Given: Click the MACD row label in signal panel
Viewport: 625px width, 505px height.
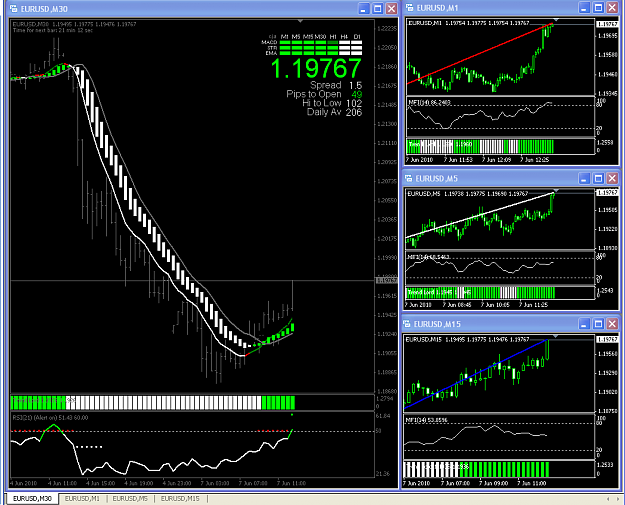Looking at the screenshot, I should [x=269, y=42].
